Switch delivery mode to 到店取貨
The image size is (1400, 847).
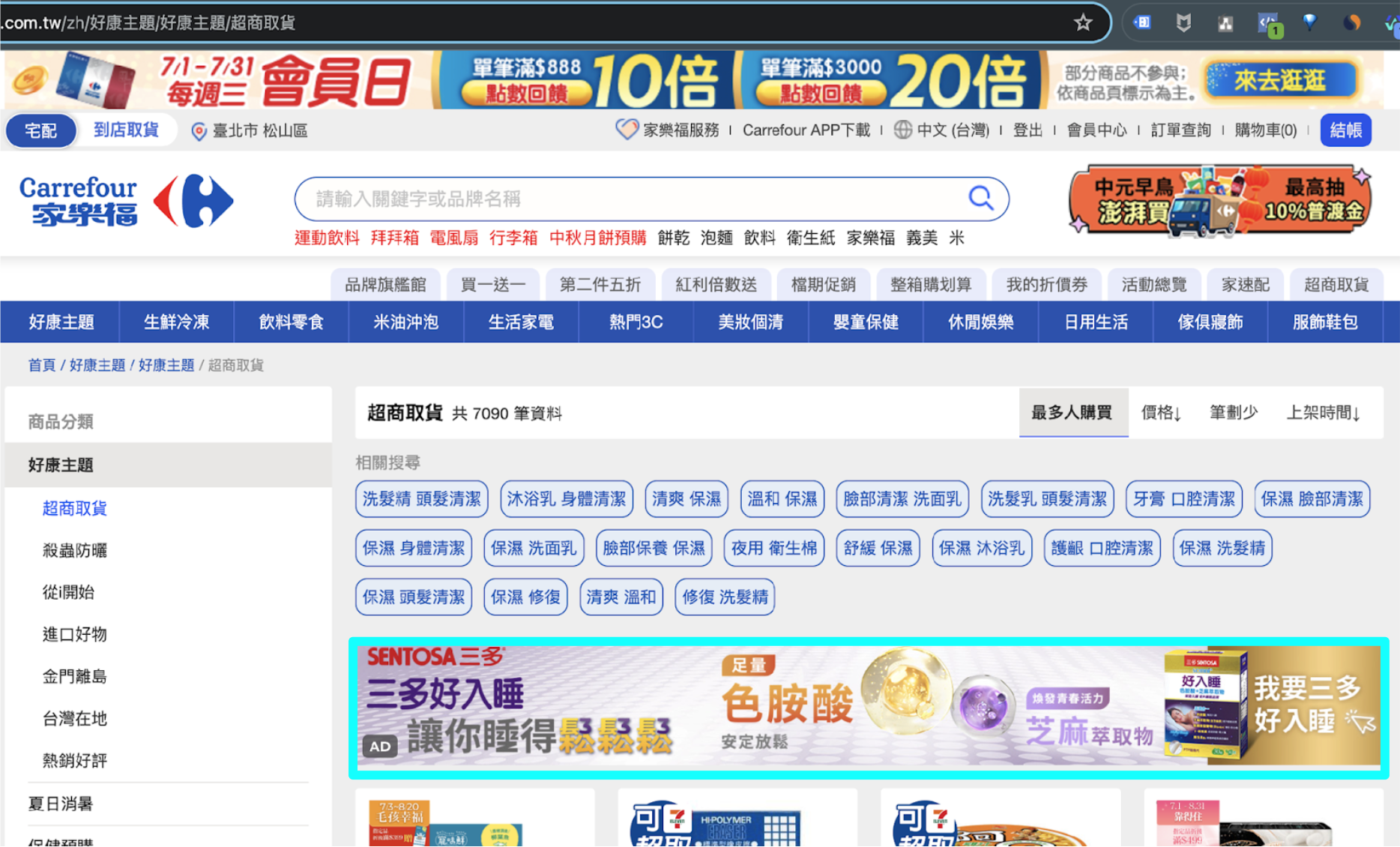126,130
